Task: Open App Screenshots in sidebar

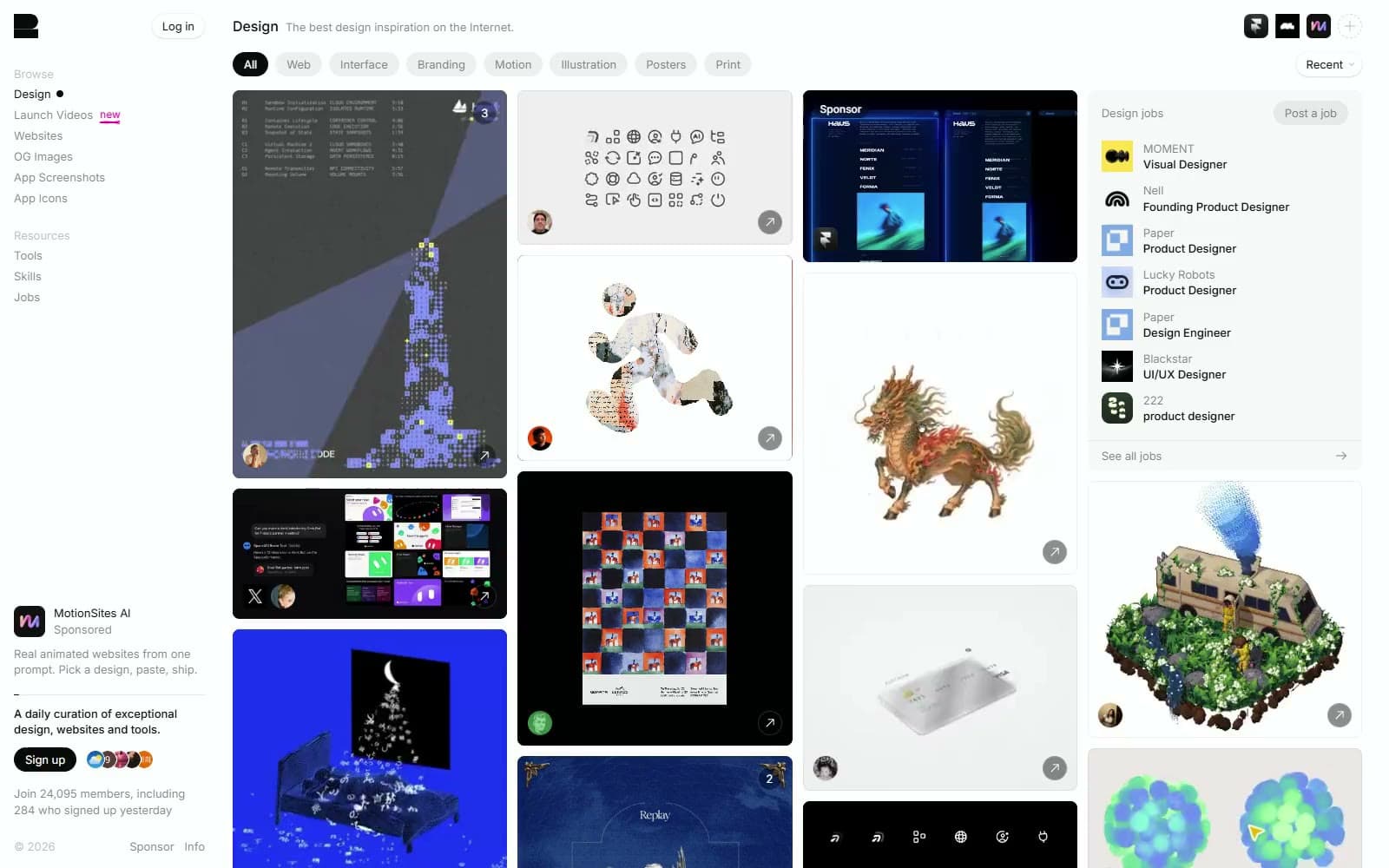Action: (59, 177)
